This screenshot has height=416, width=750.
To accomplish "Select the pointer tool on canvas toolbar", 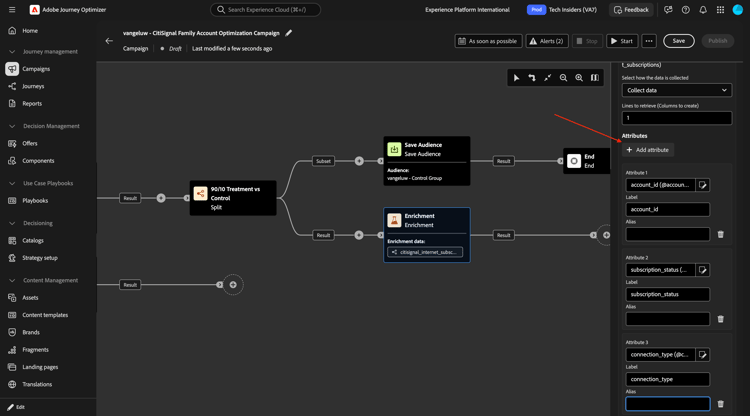I will 516,77.
